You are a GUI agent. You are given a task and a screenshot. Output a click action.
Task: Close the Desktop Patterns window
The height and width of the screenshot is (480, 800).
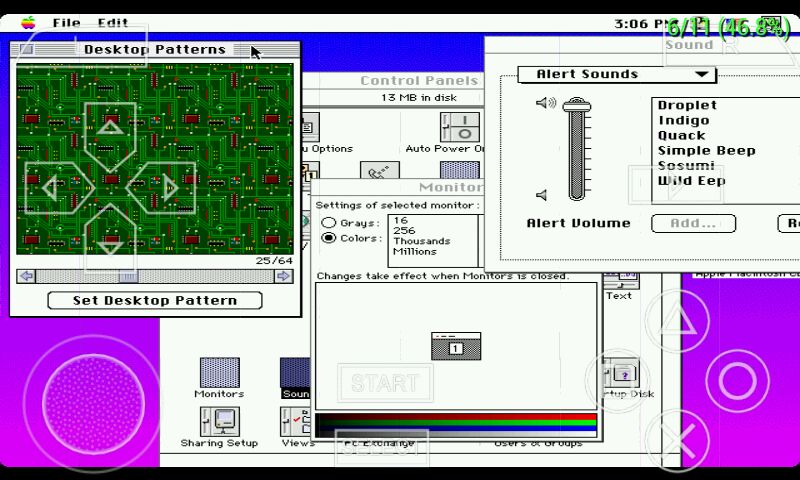pyautogui.click(x=27, y=49)
